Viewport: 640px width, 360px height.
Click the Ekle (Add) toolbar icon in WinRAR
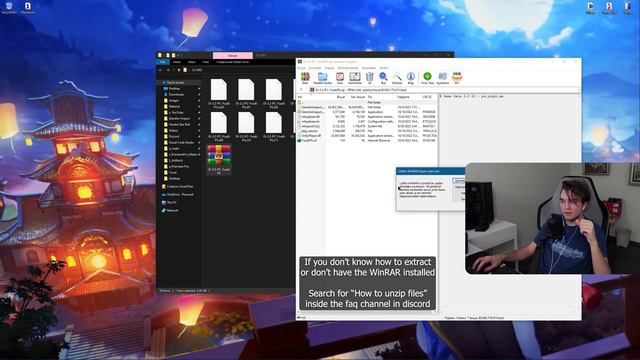(x=305, y=78)
